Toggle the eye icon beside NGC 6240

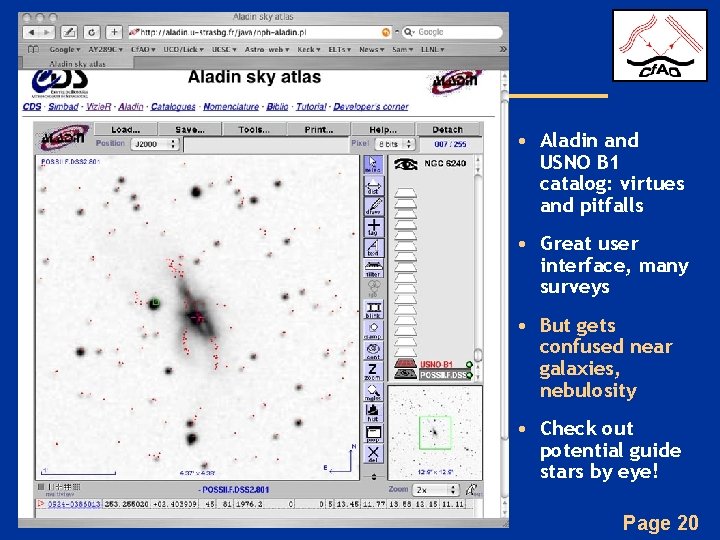(405, 164)
